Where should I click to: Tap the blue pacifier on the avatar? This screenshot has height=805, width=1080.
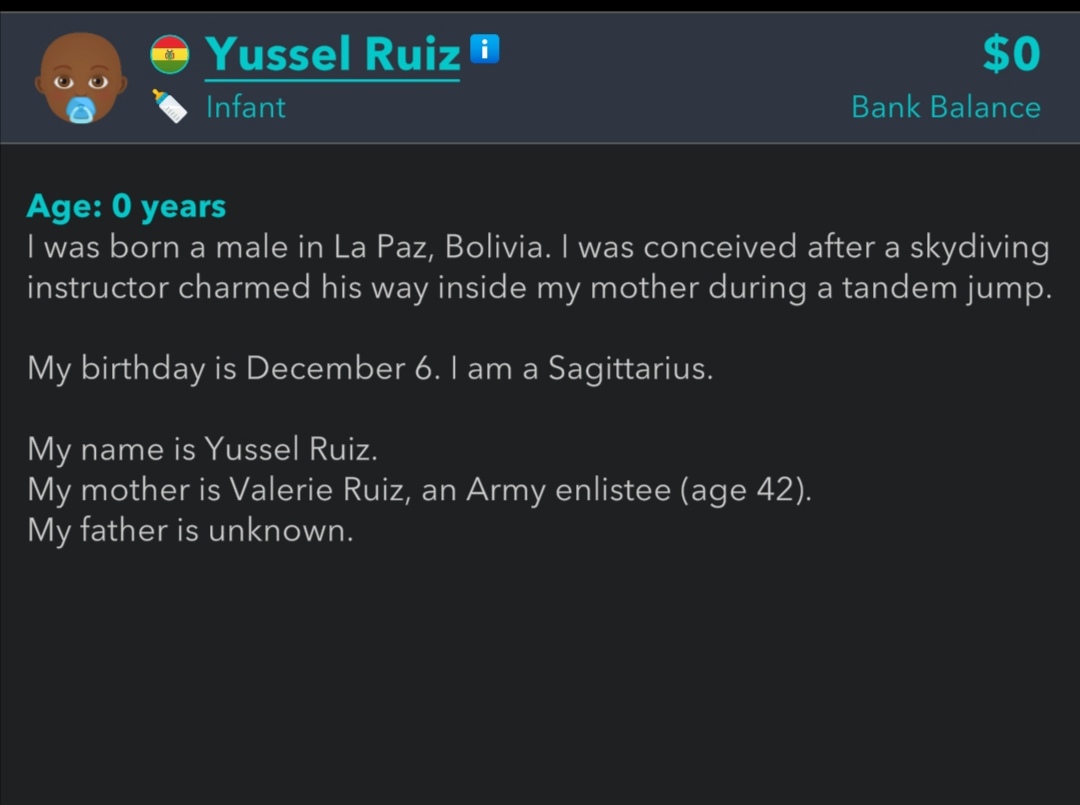[x=80, y=110]
